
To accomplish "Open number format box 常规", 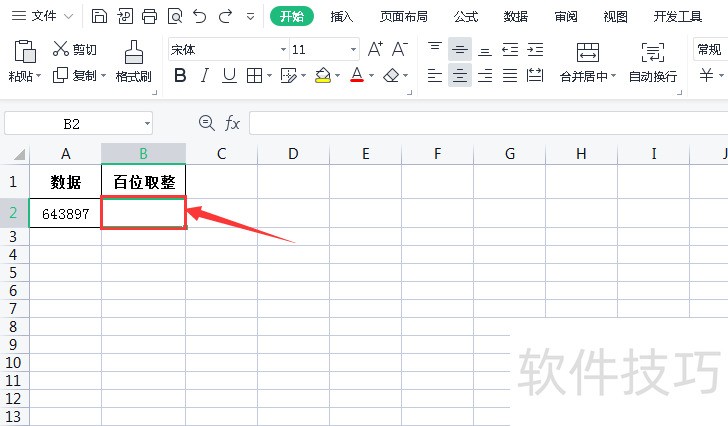I will coord(710,49).
